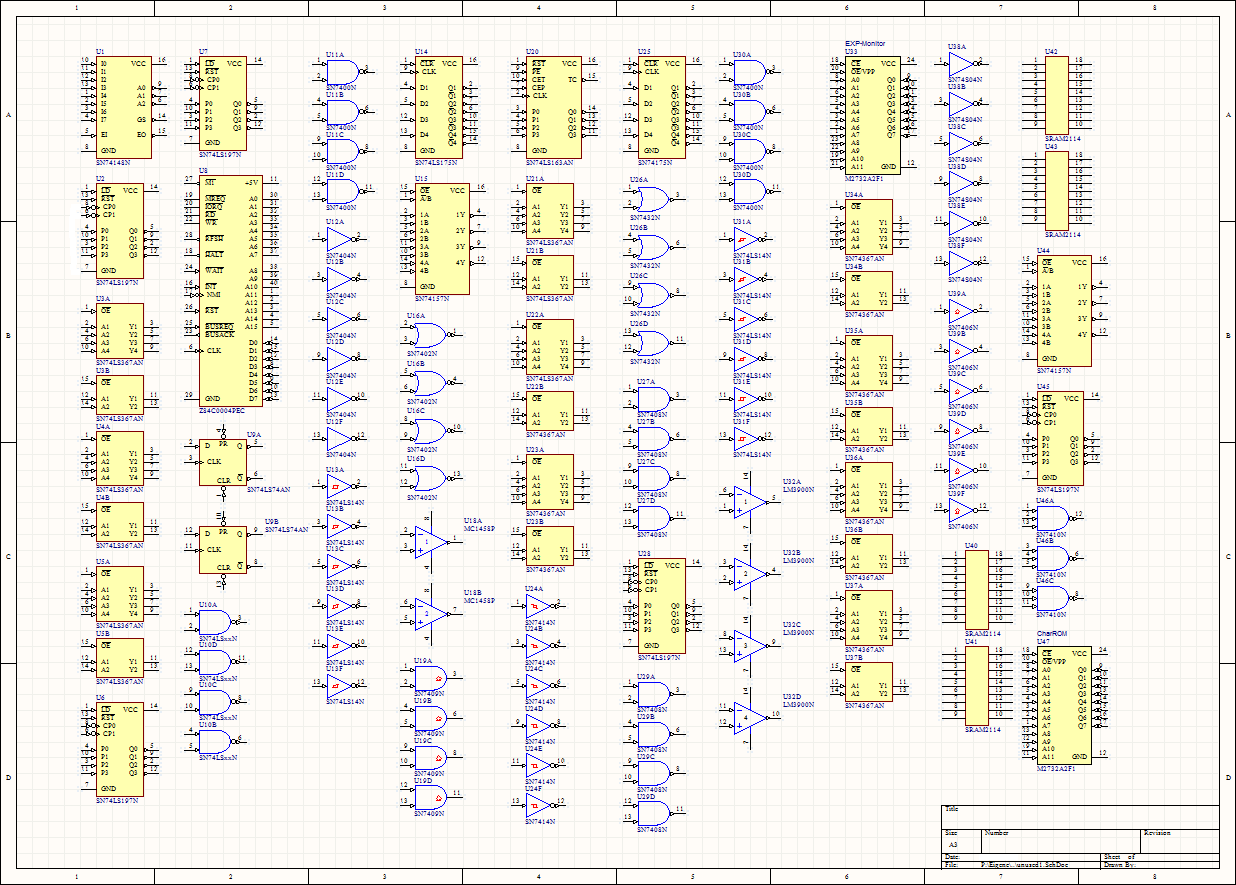Image resolution: width=1236 pixels, height=885 pixels.
Task: Select the U24F SN7414N Schmitt inverter
Action: pos(541,805)
